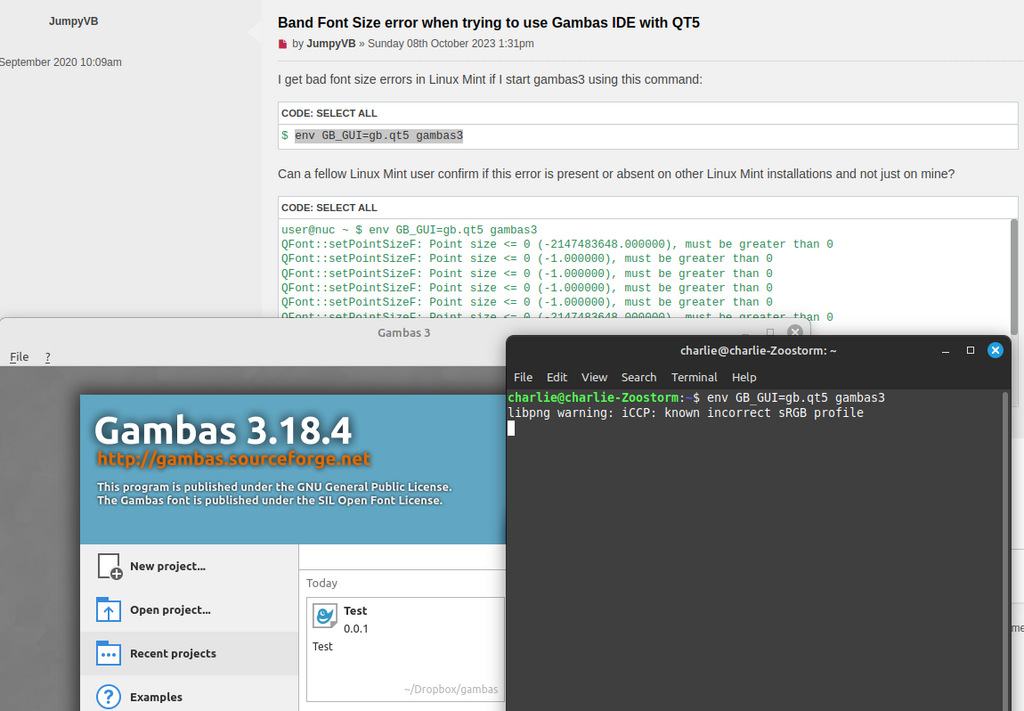Maximize the charlie@charlie-Zoostorm terminal window
Viewport: 1024px width, 711px height.
pyautogui.click(x=970, y=351)
